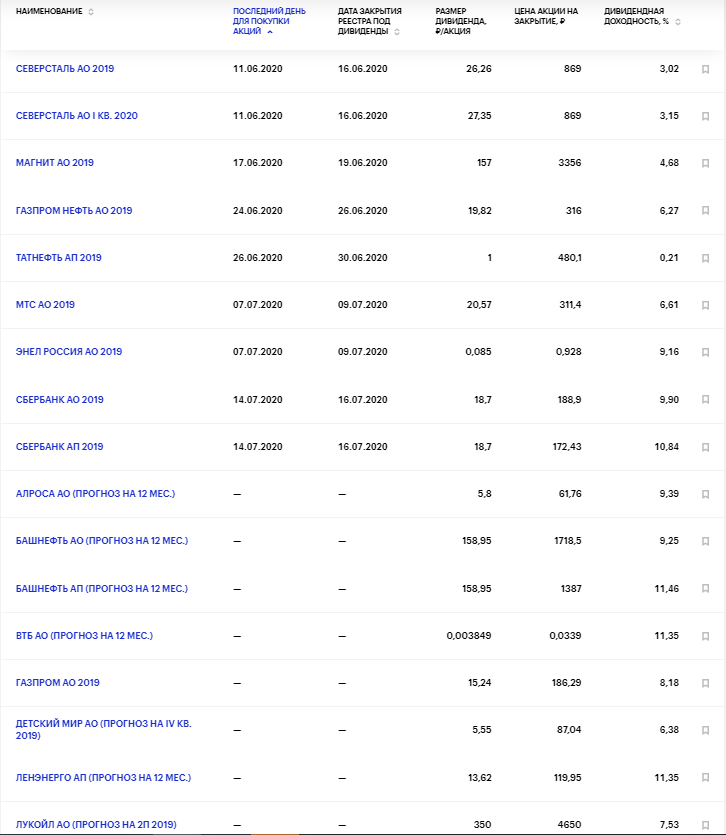The width and height of the screenshot is (726, 835).
Task: Bookmark the Татнефть АП 2019 row
Action: (705, 258)
